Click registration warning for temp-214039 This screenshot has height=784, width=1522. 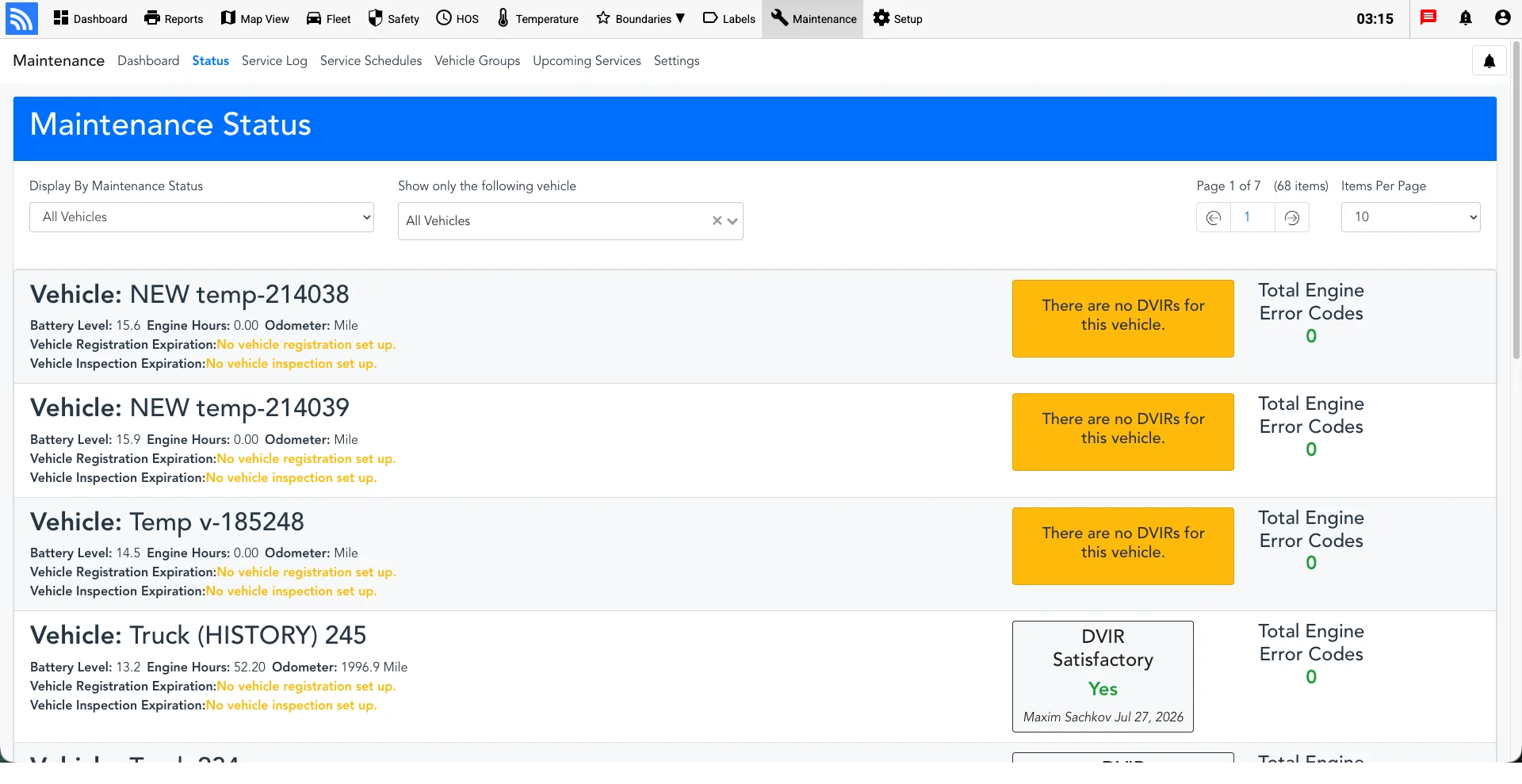coord(306,459)
